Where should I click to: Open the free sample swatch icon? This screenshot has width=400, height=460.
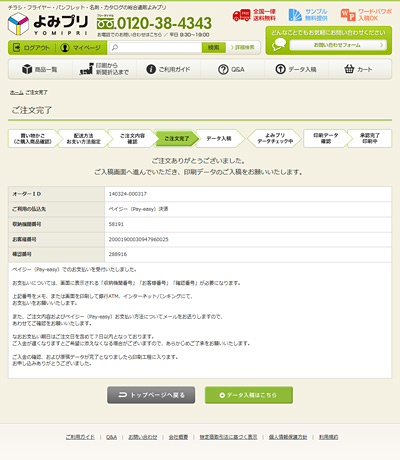pos(295,15)
